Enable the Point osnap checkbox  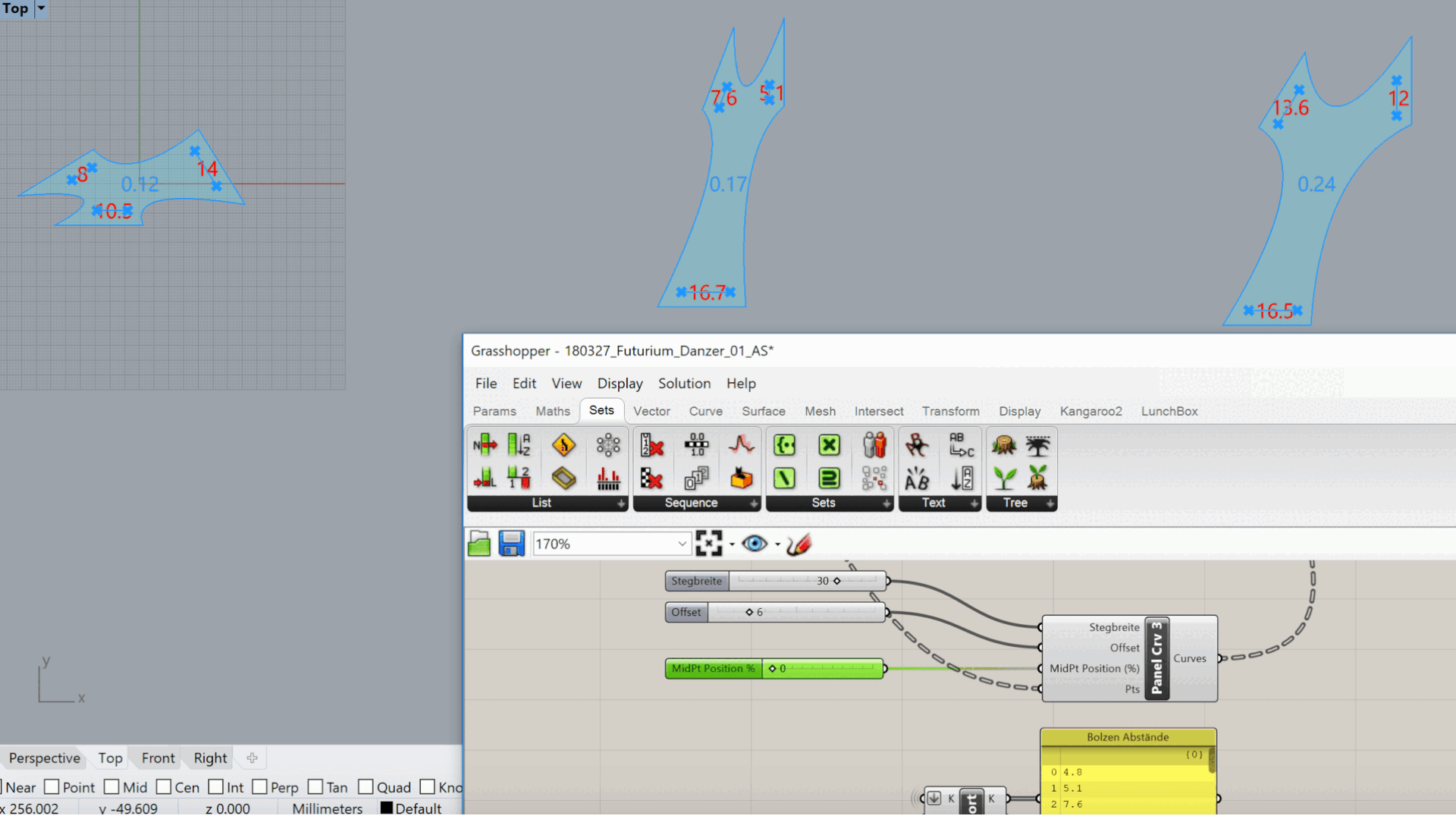point(52,787)
